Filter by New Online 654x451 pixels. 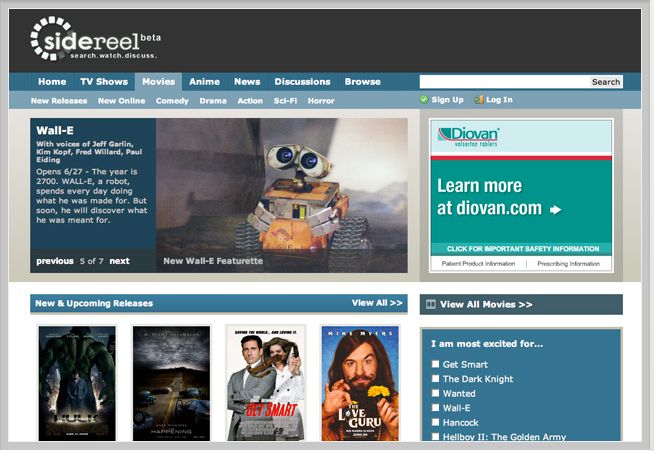[121, 101]
